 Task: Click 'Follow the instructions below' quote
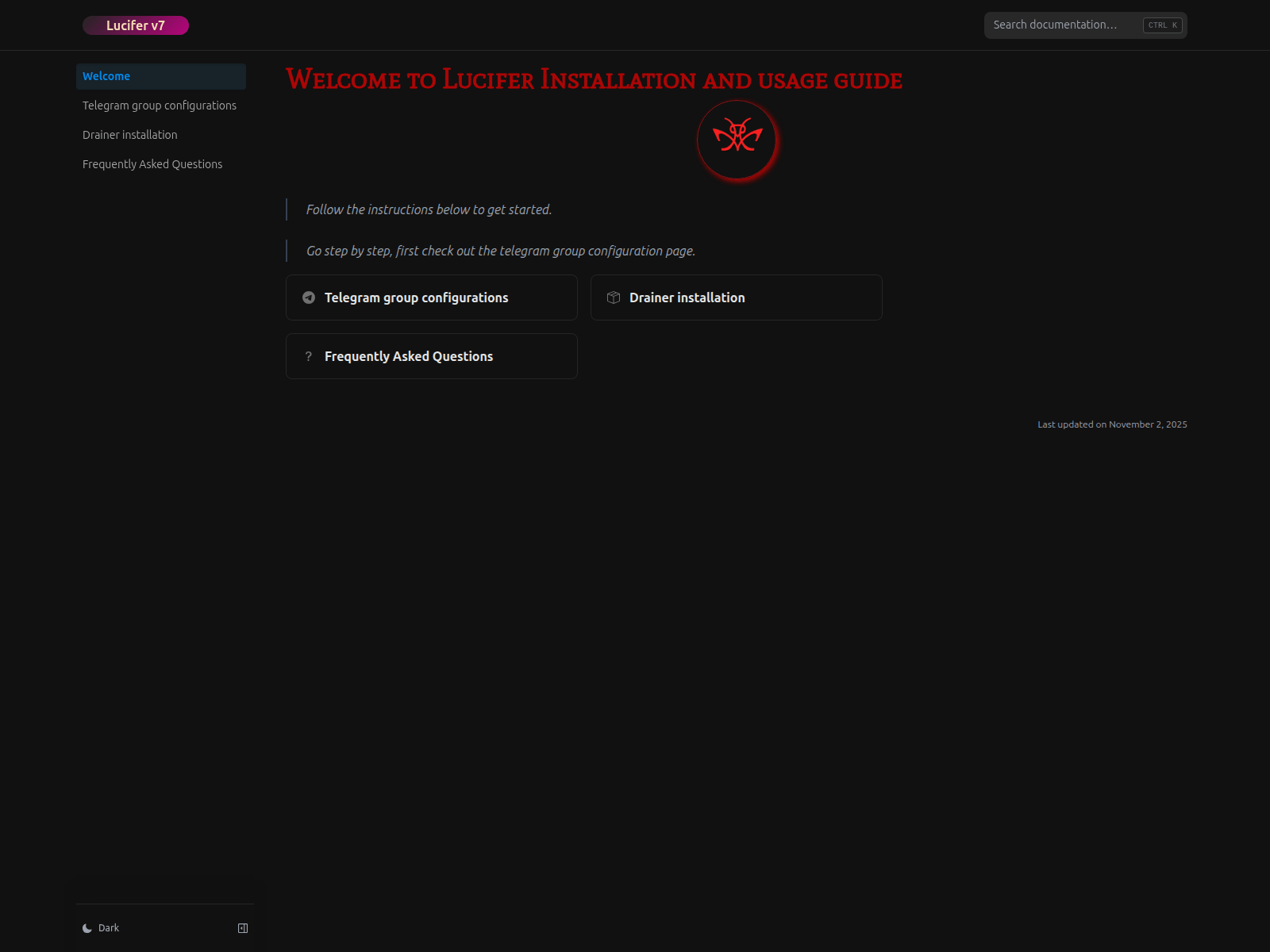point(429,209)
